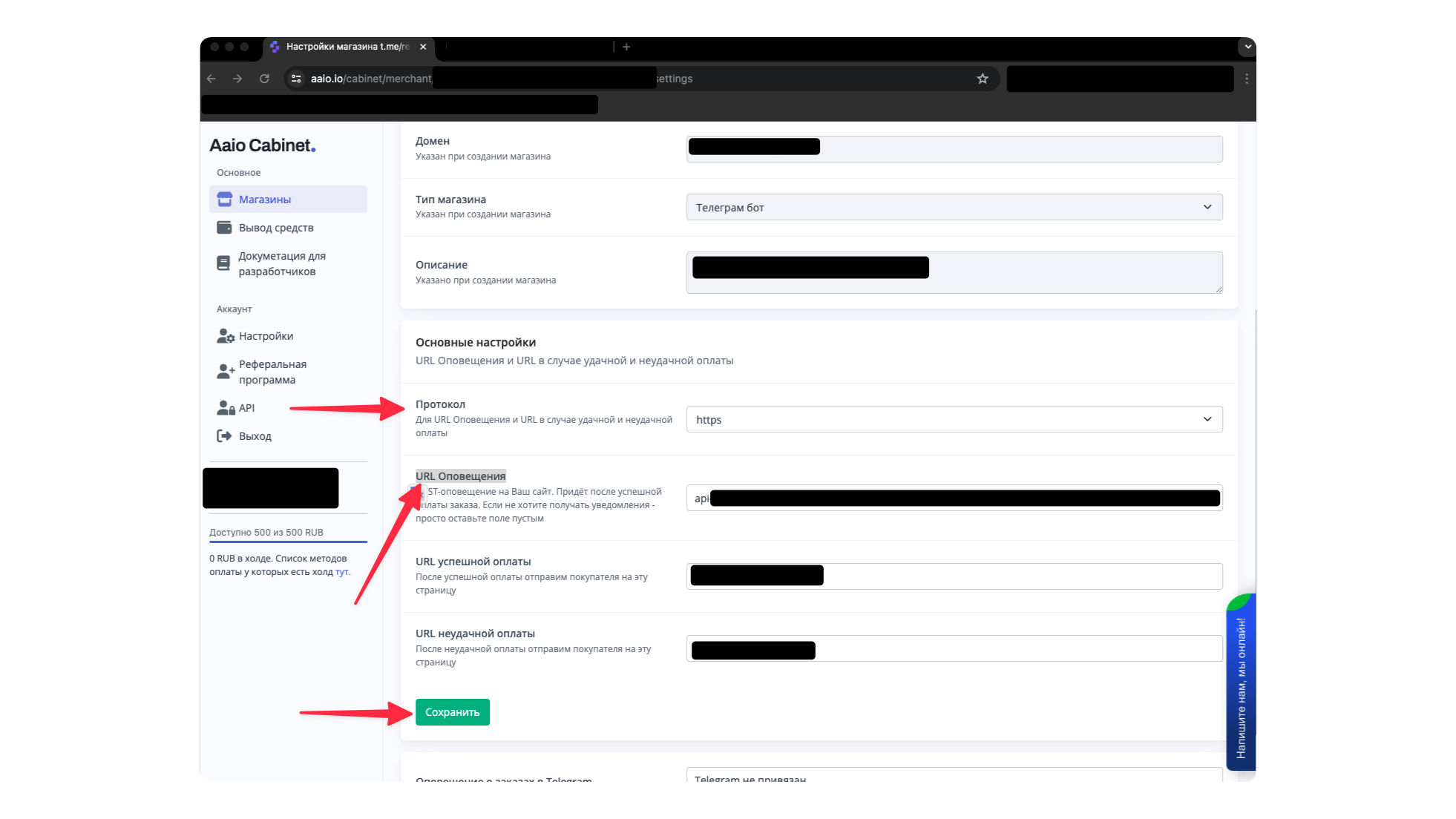This screenshot has height=819, width=1456.
Task: Click the URL Оповещения input field
Action: [x=954, y=499]
